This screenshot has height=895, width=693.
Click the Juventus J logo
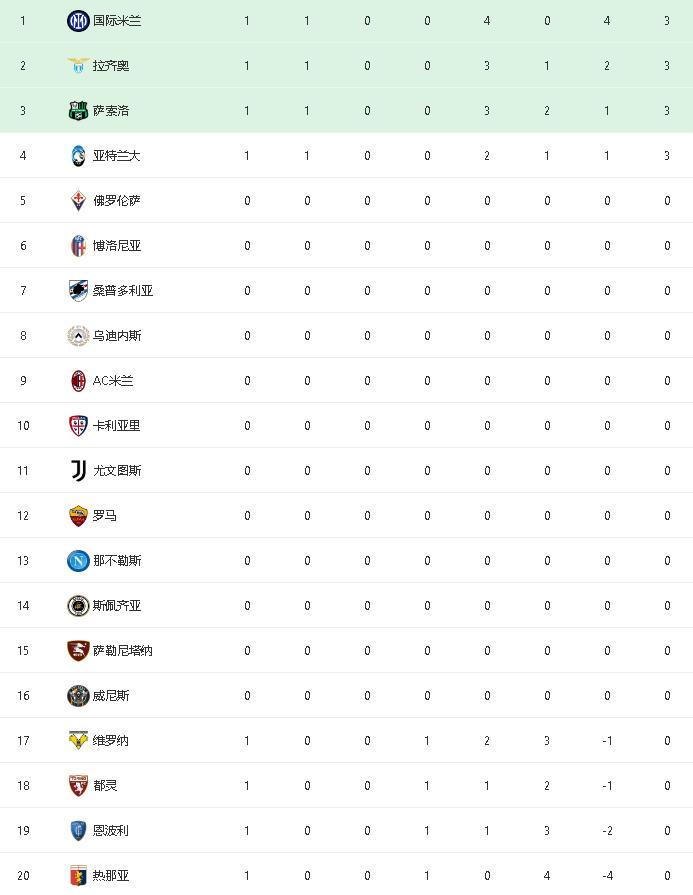(78, 470)
